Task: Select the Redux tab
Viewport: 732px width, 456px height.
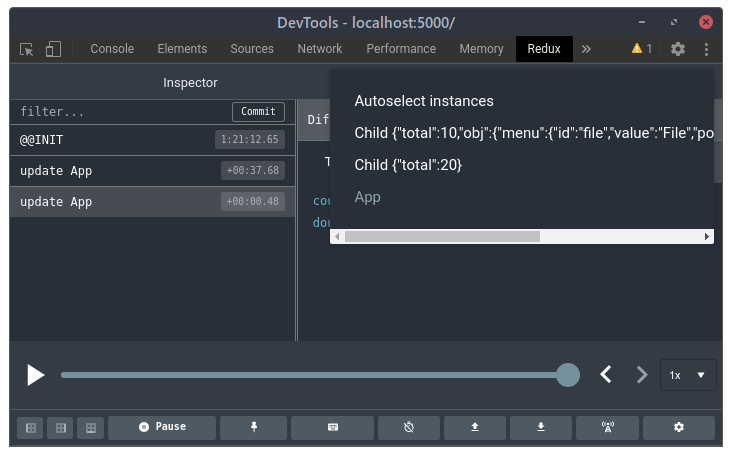Action: [x=544, y=49]
